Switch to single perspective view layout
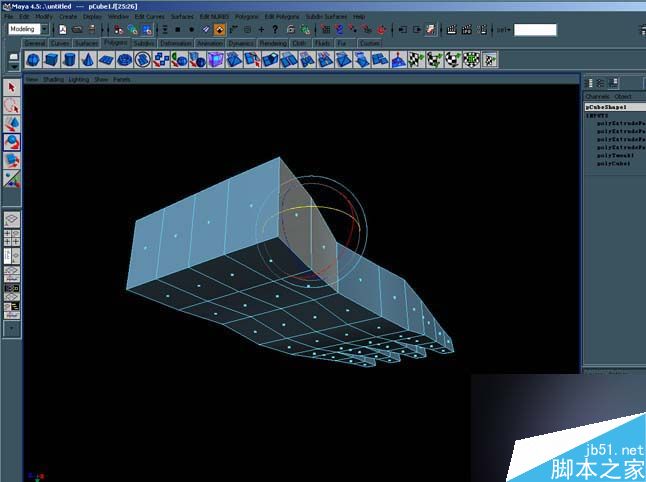Image resolution: width=646 pixels, height=482 pixels. pos(12,220)
